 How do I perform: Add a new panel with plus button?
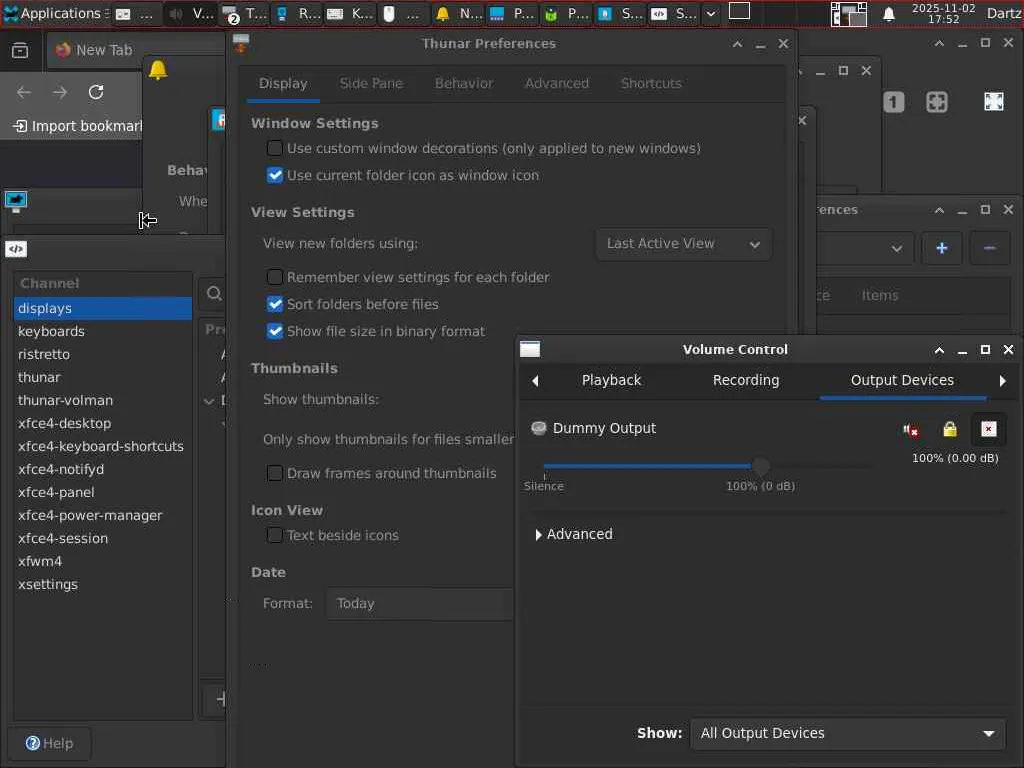pos(941,248)
